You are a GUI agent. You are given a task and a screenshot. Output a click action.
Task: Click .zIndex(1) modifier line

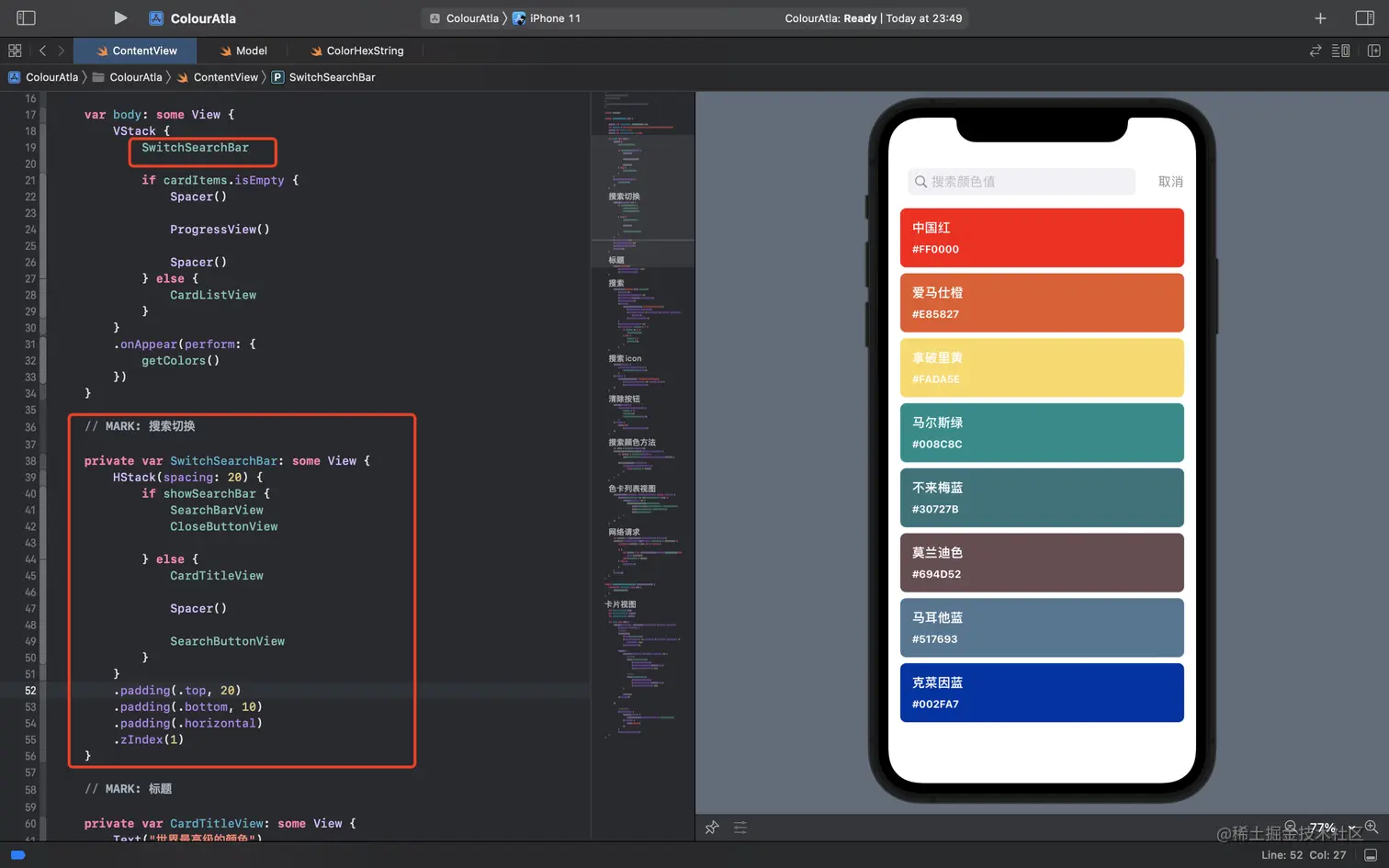[x=149, y=739]
